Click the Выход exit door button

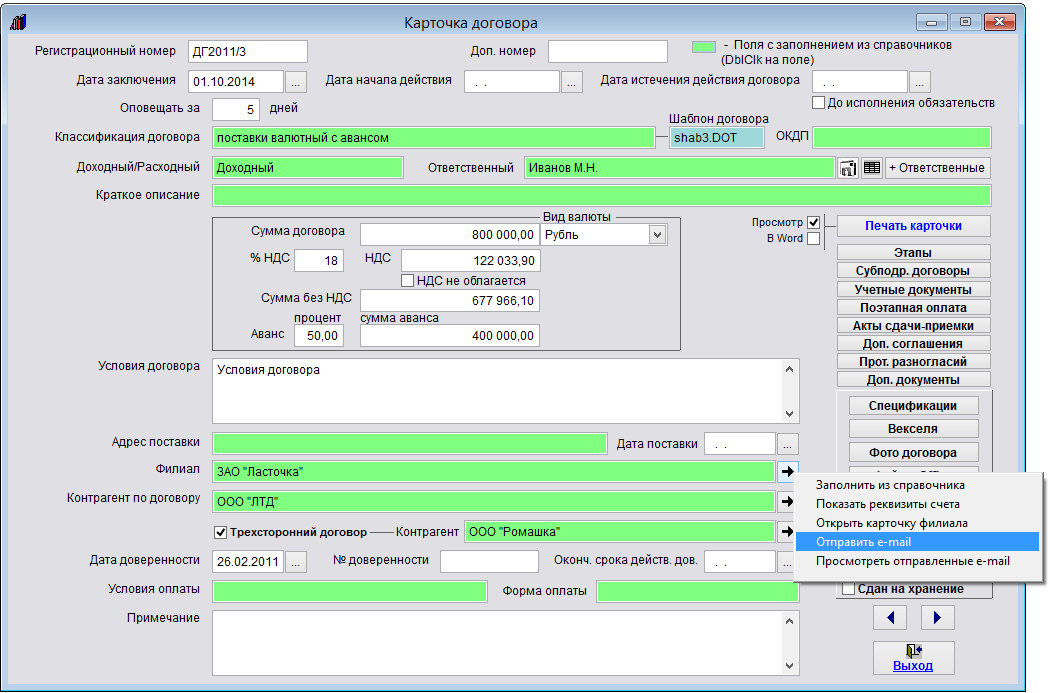point(912,657)
